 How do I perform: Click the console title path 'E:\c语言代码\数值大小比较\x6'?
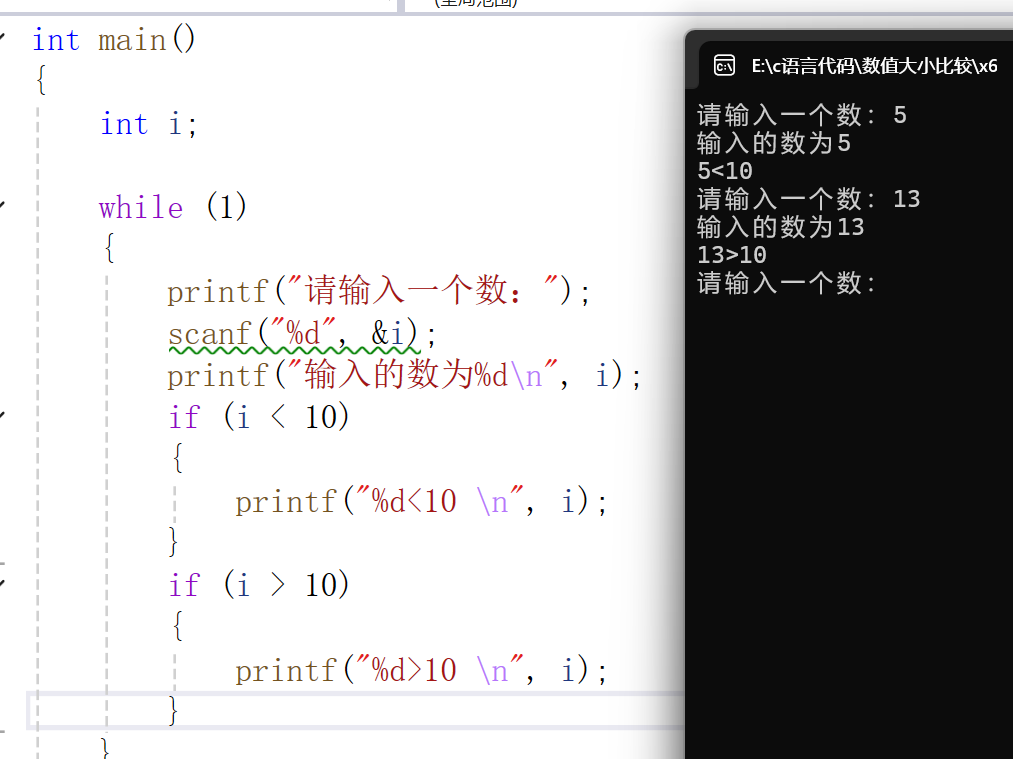[x=874, y=66]
